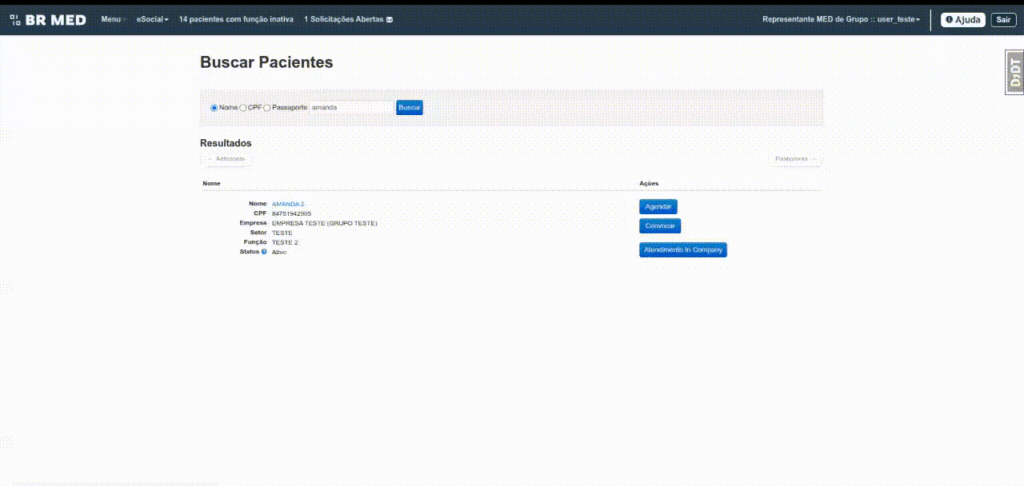Open the Menu dropdown

[x=113, y=20]
